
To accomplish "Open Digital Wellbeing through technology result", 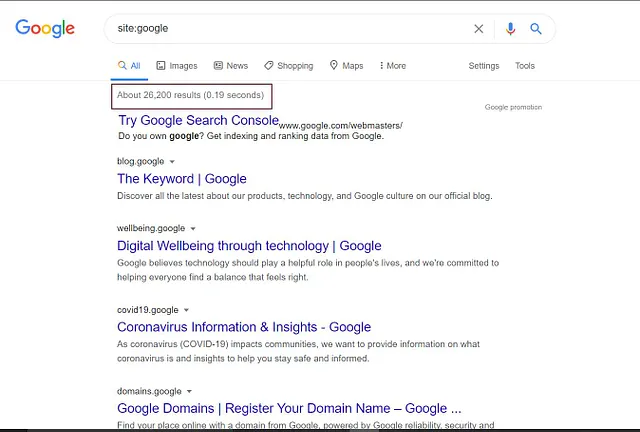I will (249, 246).
